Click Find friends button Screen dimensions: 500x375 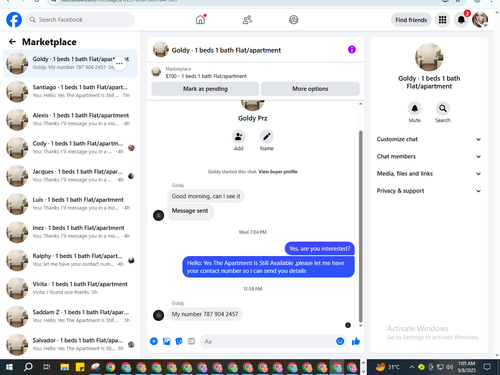click(x=411, y=20)
